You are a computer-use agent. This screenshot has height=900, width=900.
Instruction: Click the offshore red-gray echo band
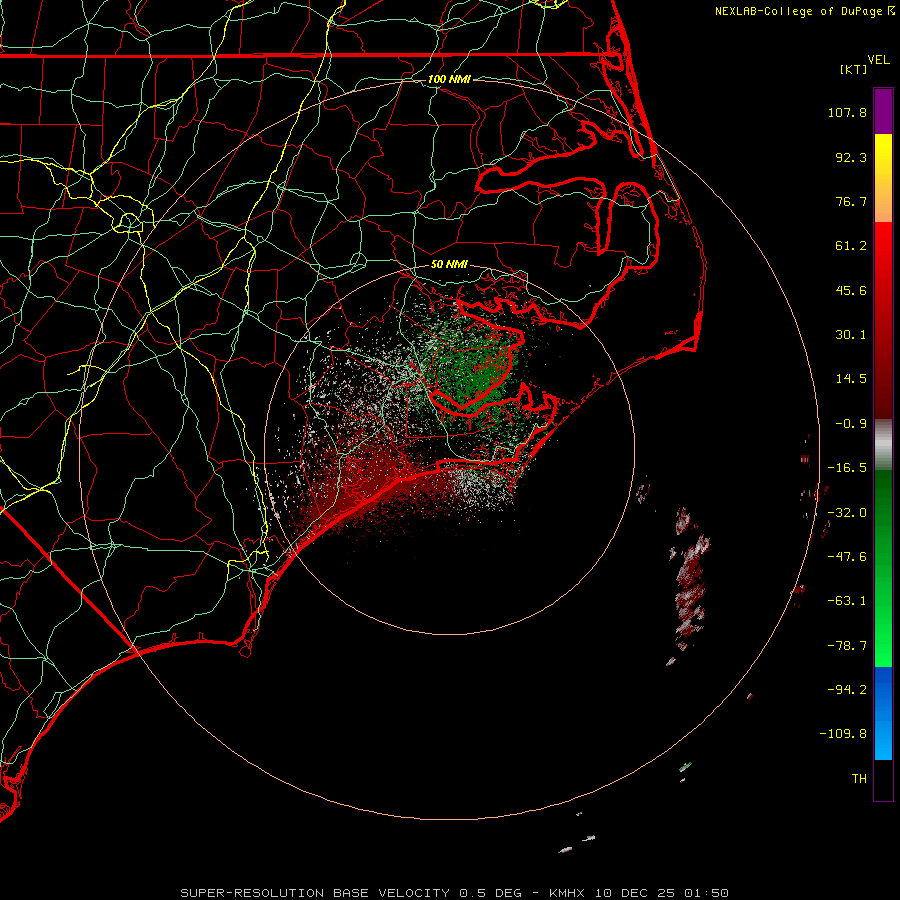coord(689,580)
